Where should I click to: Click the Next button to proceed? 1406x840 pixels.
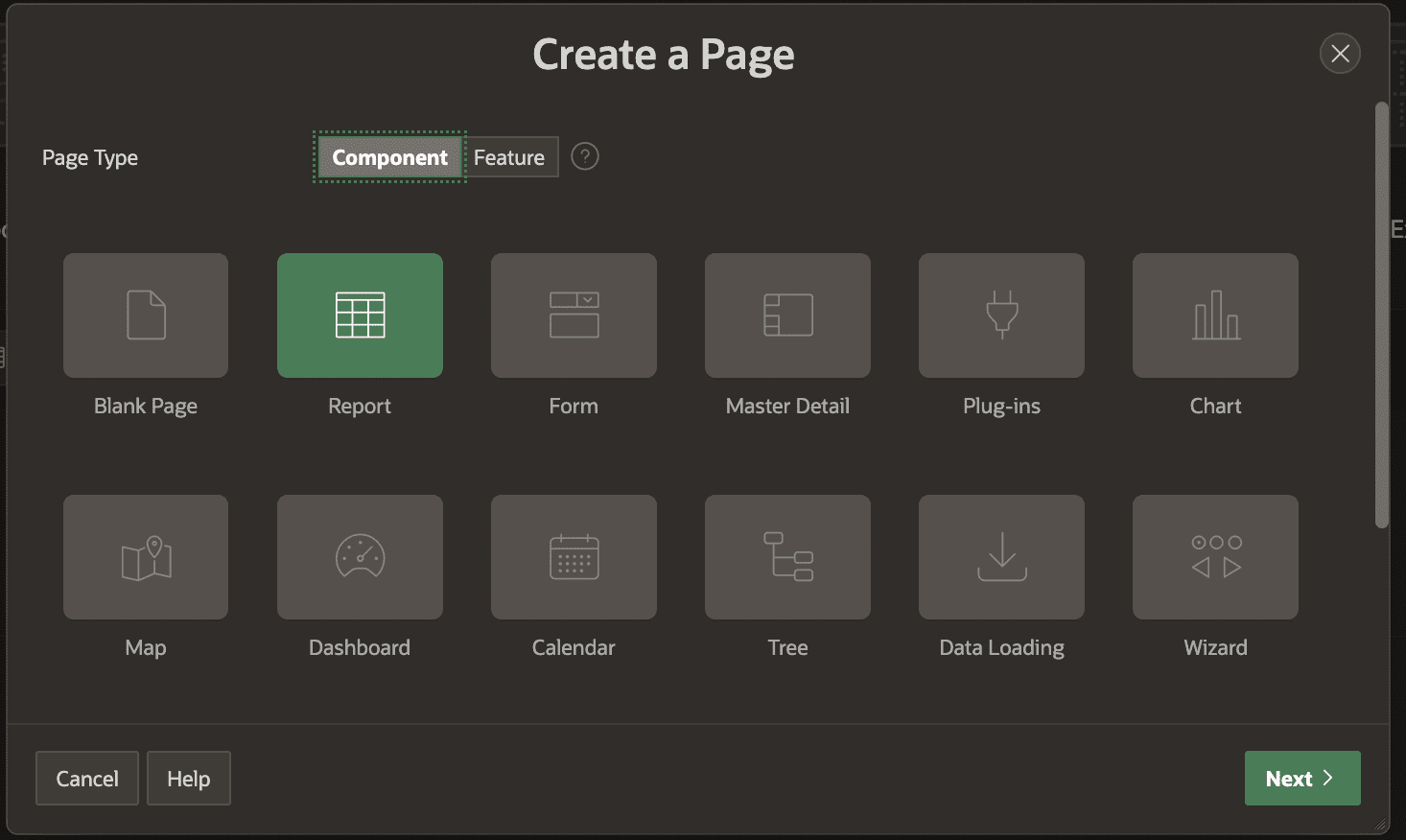[x=1301, y=778]
